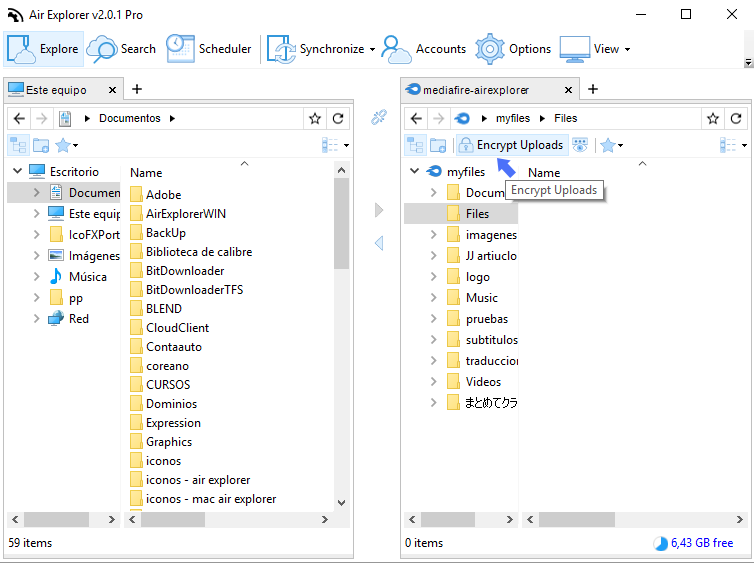Open Options settings
Viewport: 754px width, 563px height.
[513, 49]
